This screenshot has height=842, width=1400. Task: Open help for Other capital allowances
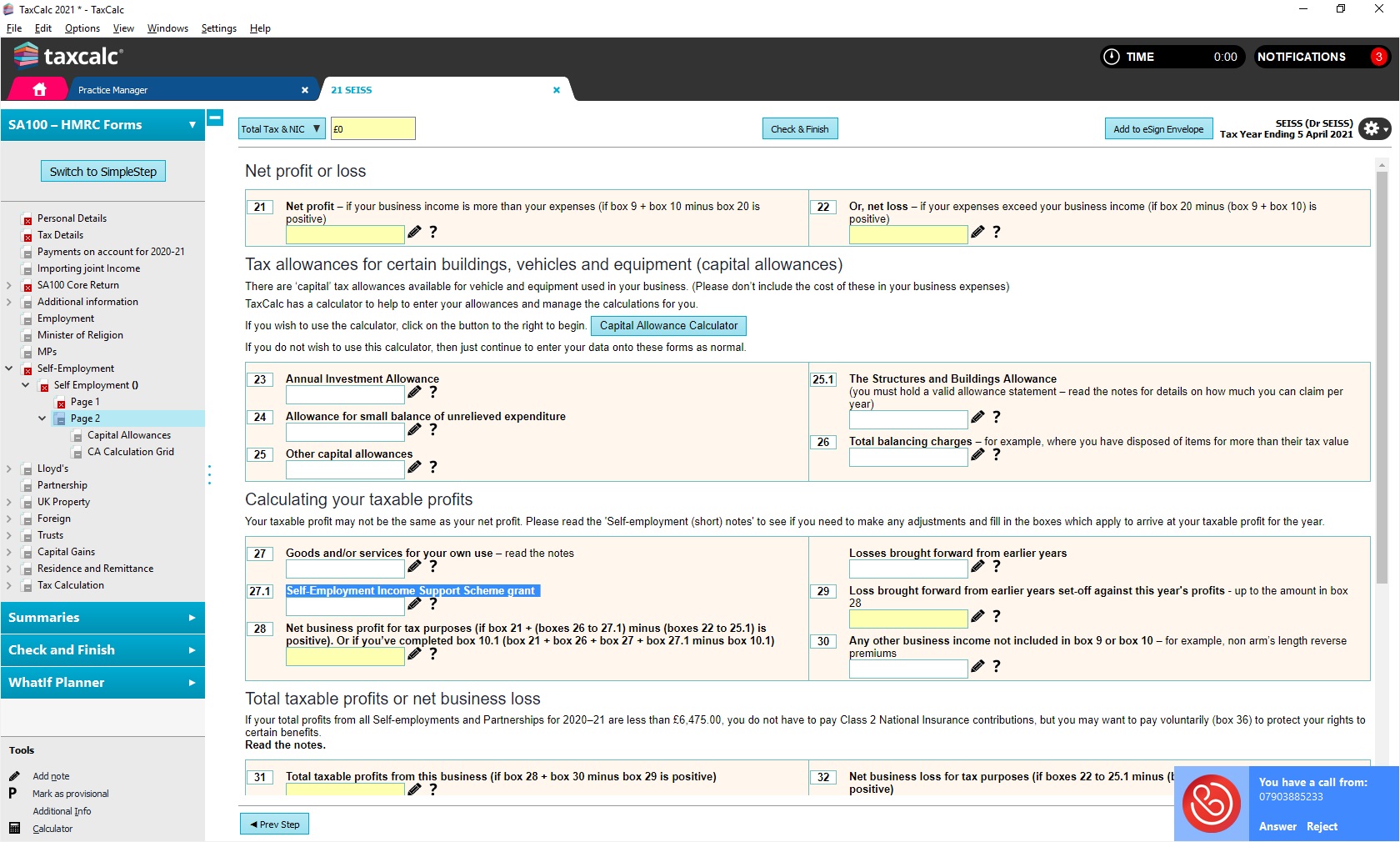(433, 467)
